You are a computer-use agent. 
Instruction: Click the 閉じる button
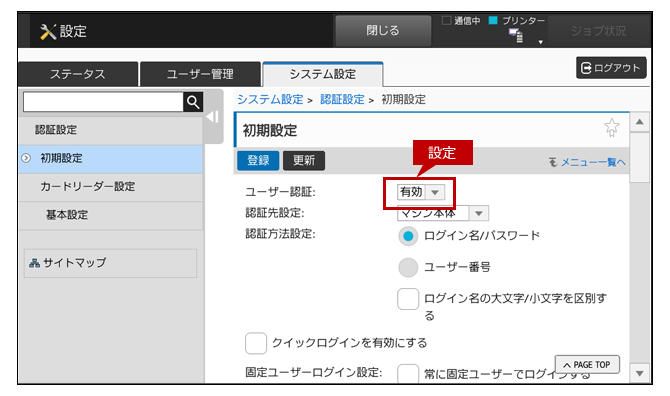pos(383,31)
